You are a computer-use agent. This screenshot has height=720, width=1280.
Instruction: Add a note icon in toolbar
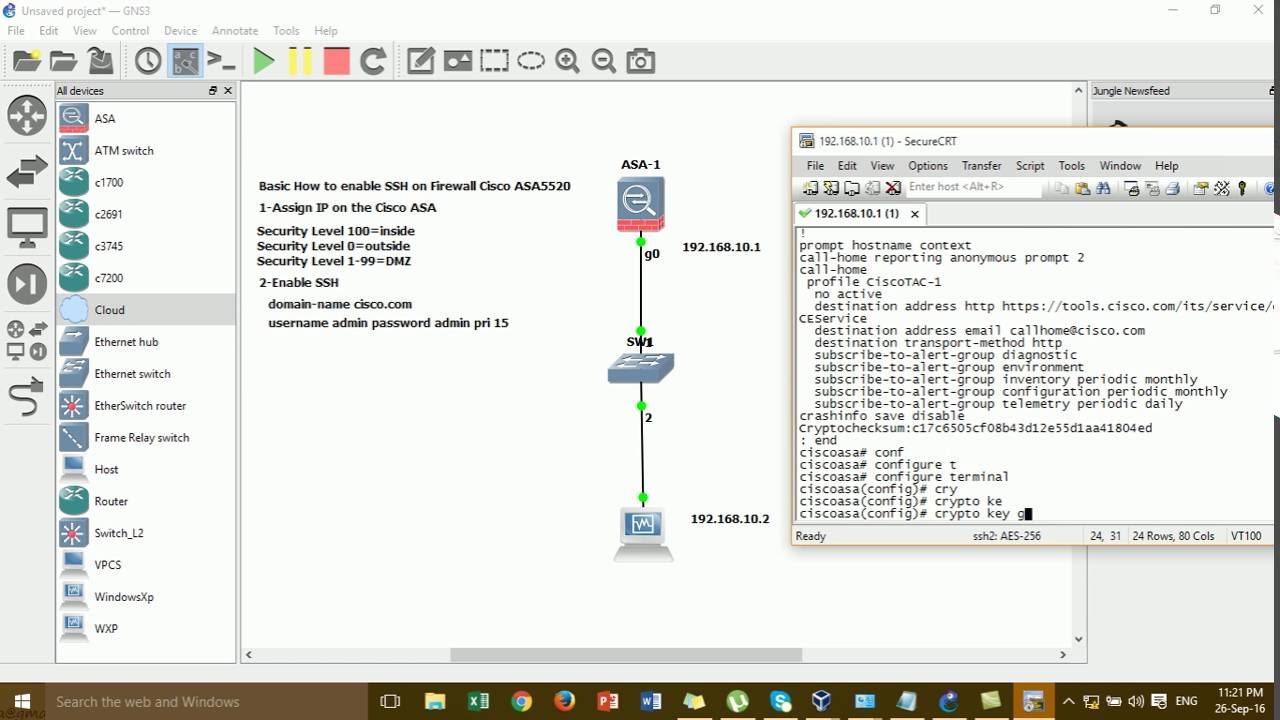[x=421, y=61]
